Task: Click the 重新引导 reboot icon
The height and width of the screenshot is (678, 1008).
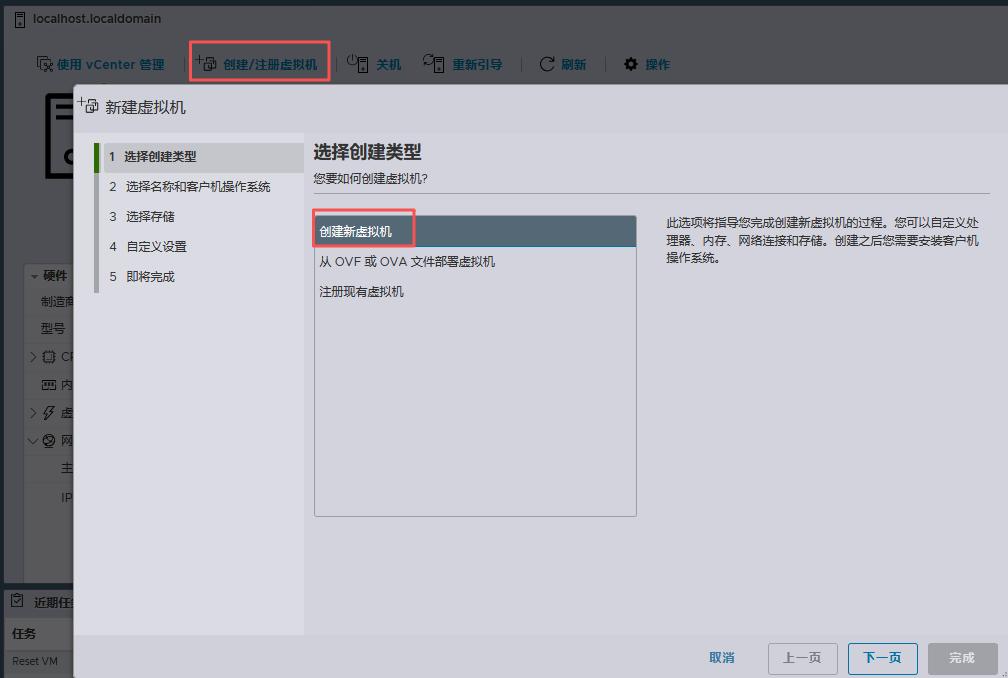Action: 435,63
